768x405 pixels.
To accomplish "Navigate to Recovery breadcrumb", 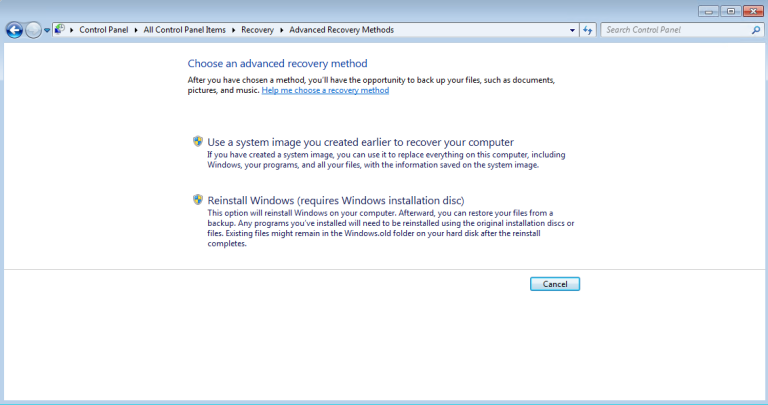I will [x=257, y=30].
